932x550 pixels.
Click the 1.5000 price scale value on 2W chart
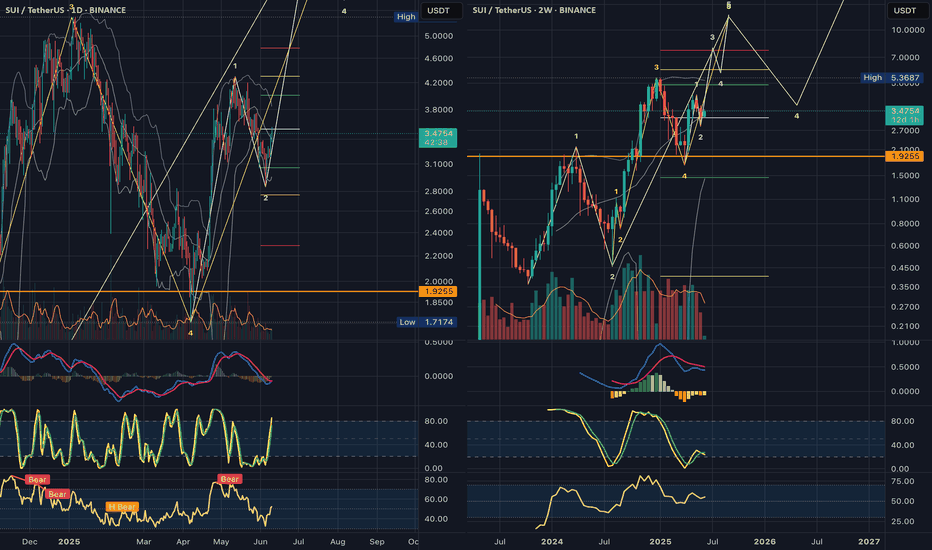click(905, 175)
